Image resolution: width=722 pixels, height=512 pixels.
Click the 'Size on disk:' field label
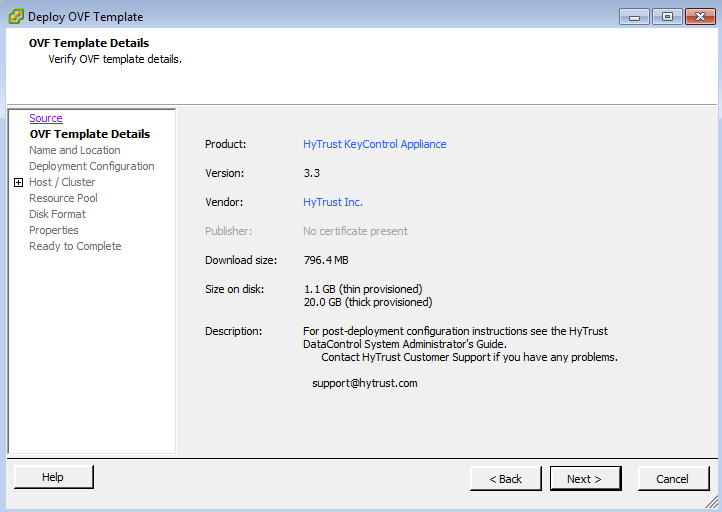(x=234, y=289)
